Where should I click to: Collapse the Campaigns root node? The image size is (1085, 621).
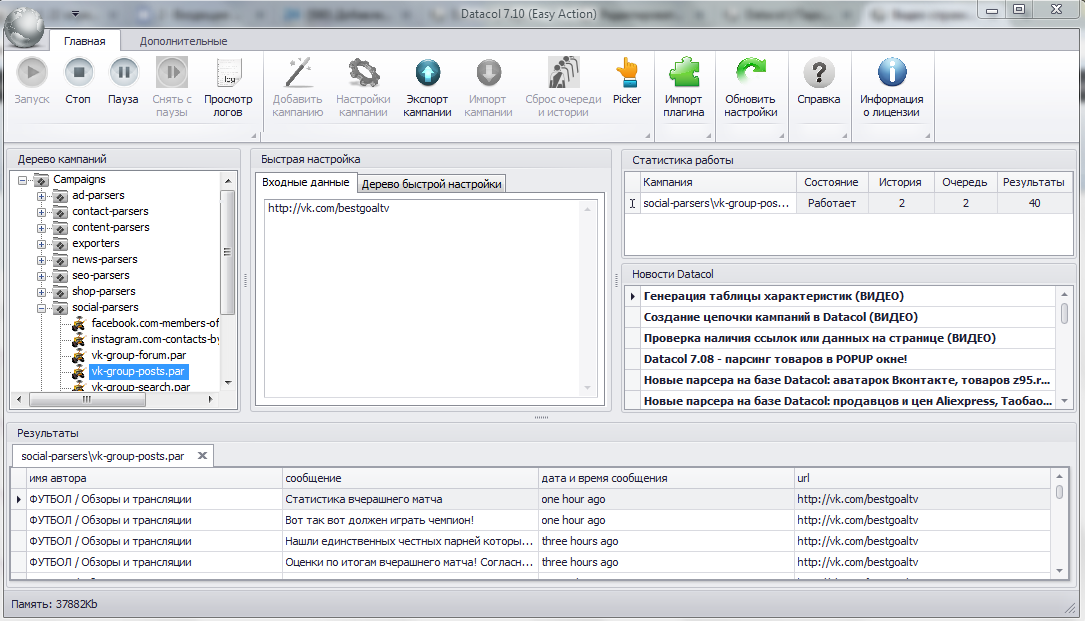pos(23,180)
